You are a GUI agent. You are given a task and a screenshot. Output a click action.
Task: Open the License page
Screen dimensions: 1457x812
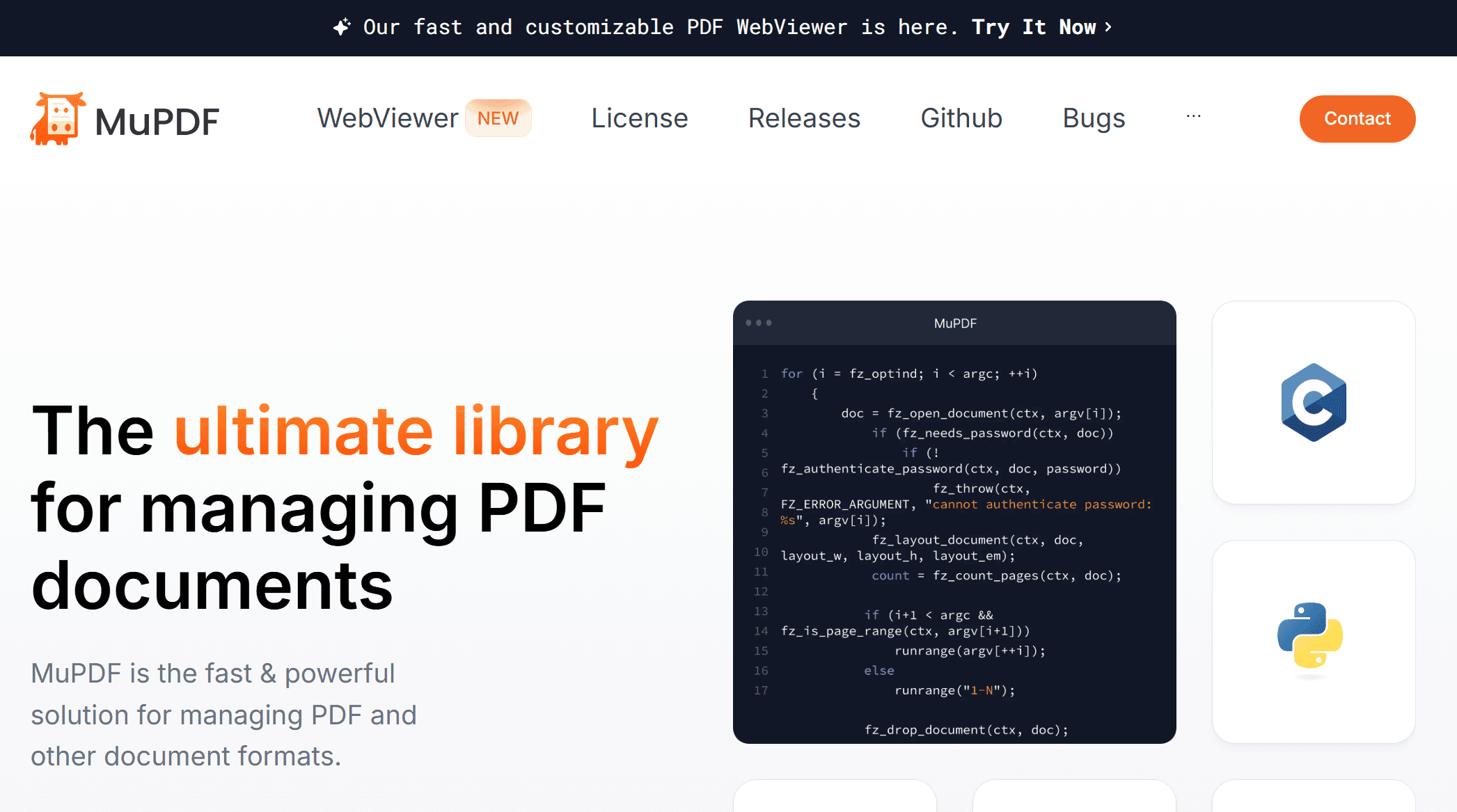click(x=640, y=118)
